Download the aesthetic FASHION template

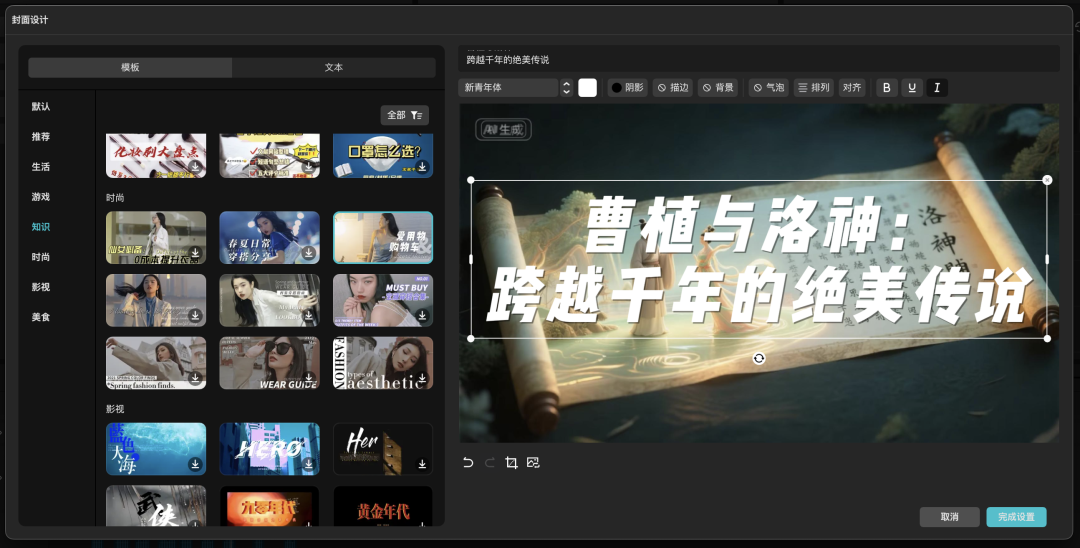pos(422,378)
